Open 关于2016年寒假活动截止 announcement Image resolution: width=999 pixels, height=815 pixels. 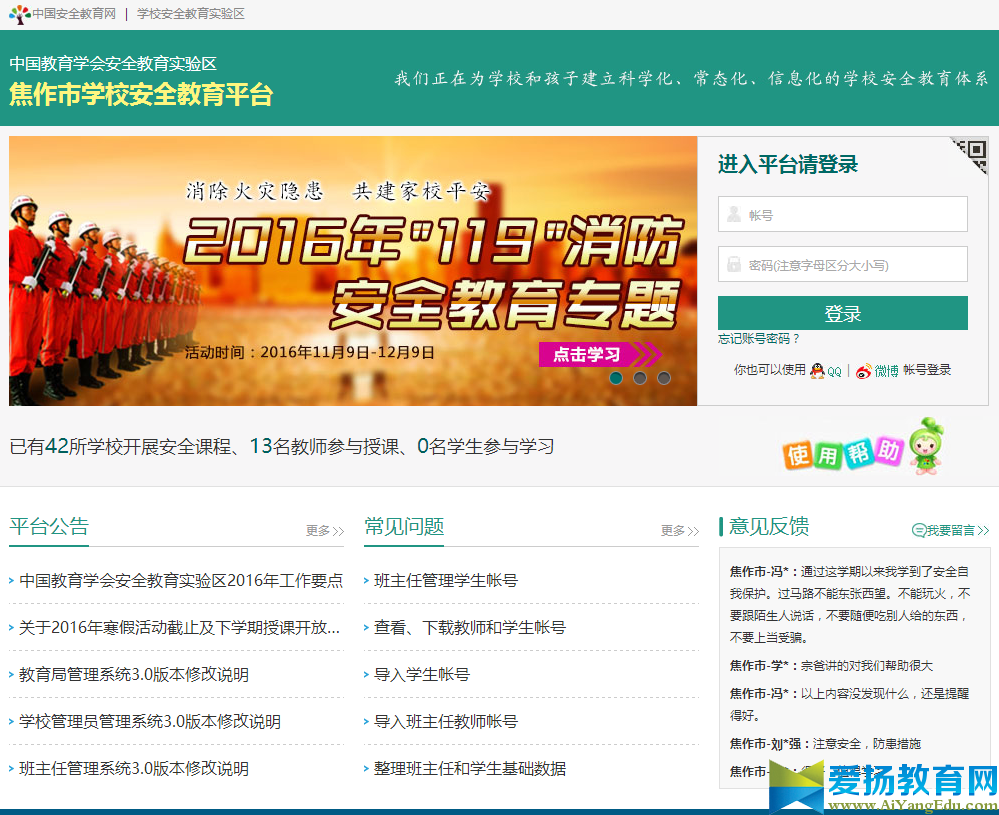[x=180, y=628]
